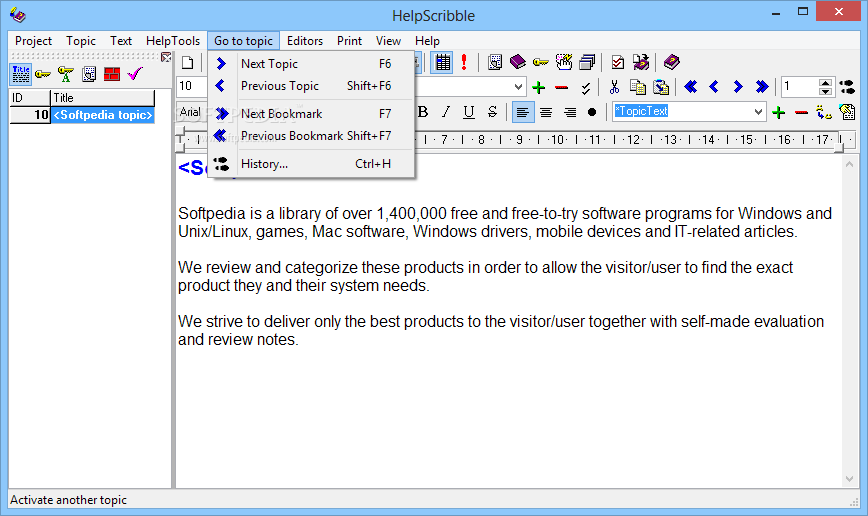This screenshot has height=516, width=868.
Task: Open the View menu
Action: (388, 41)
